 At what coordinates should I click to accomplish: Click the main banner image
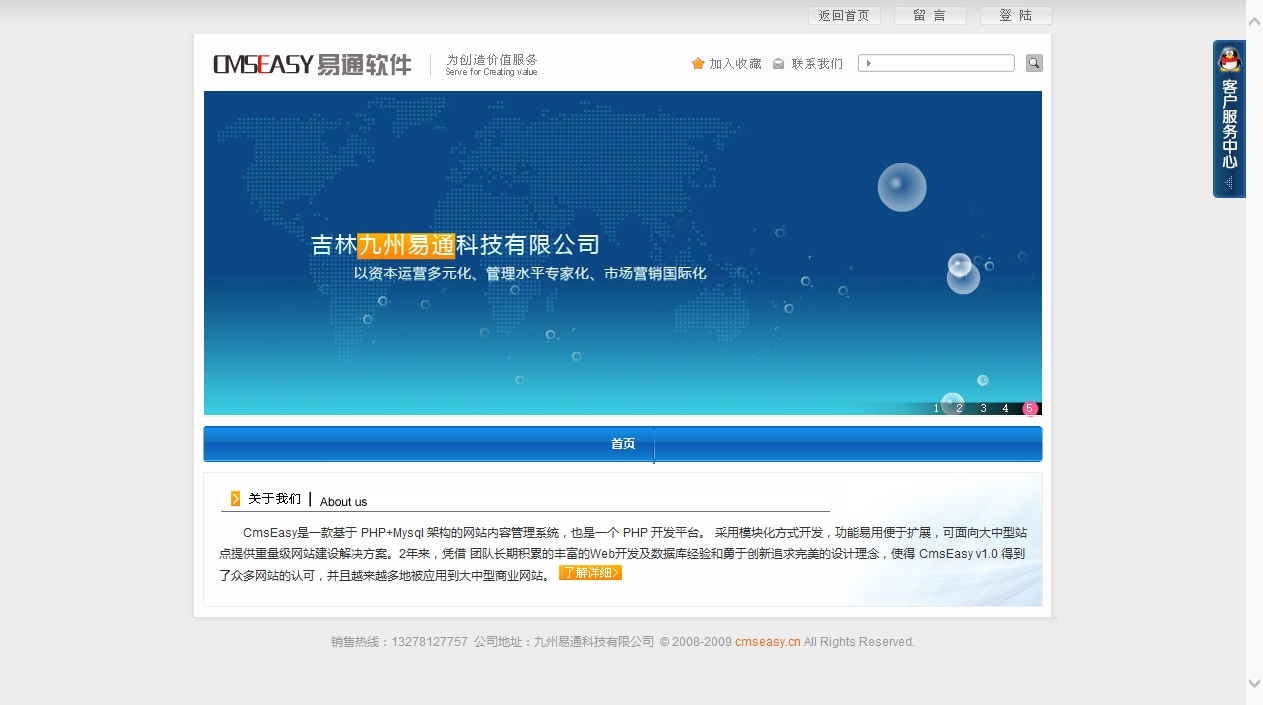pos(623,253)
